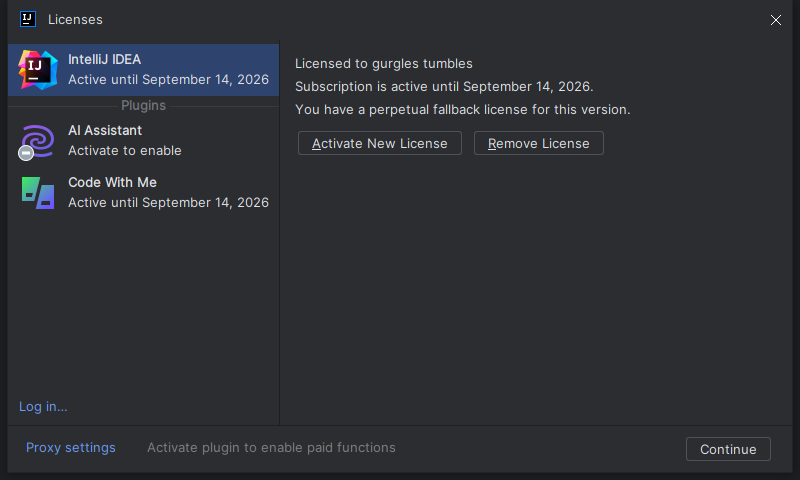Viewport: 800px width, 480px height.
Task: Open the Log in... link
Action: point(43,407)
